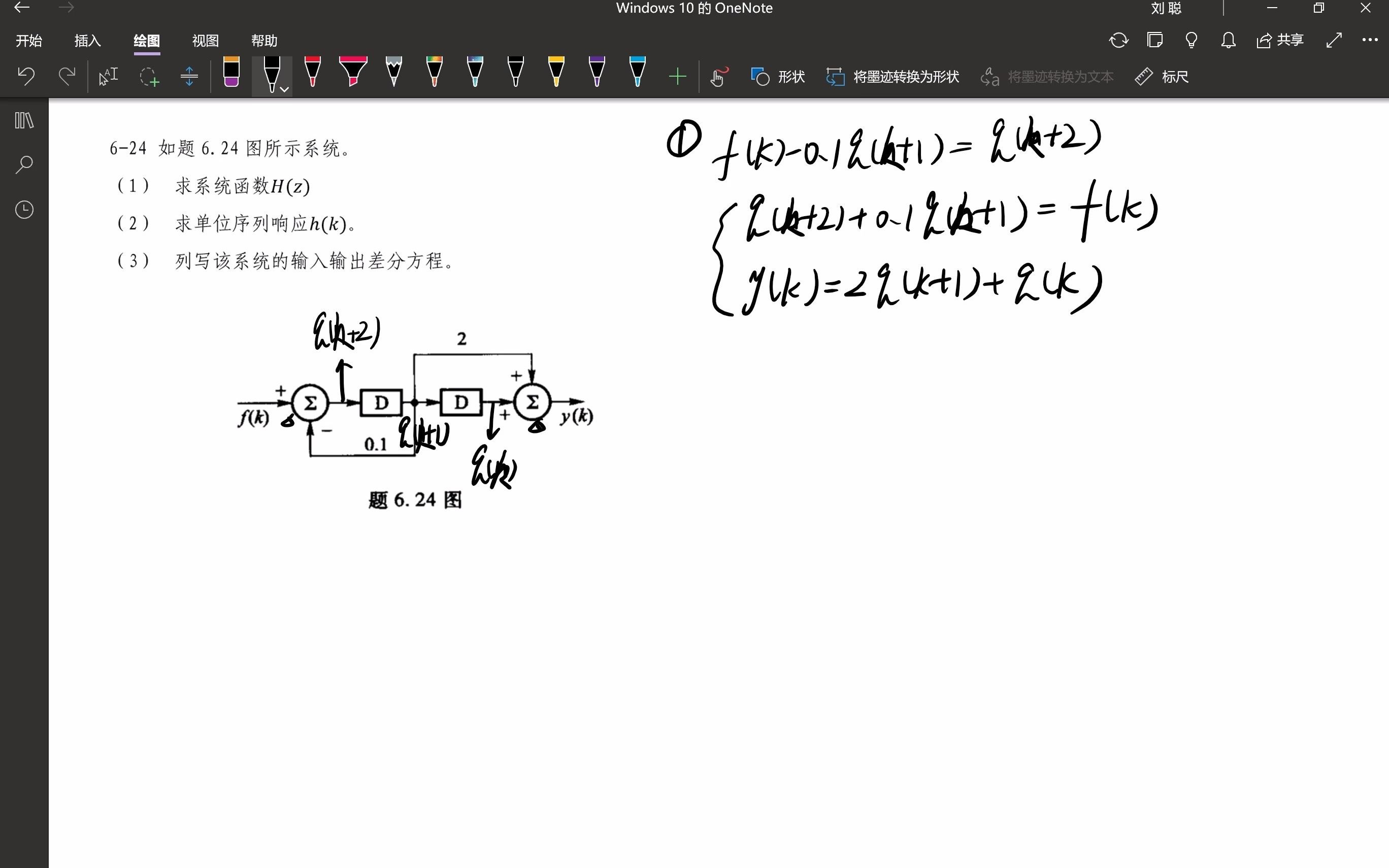Select the pink highlighter

click(353, 75)
